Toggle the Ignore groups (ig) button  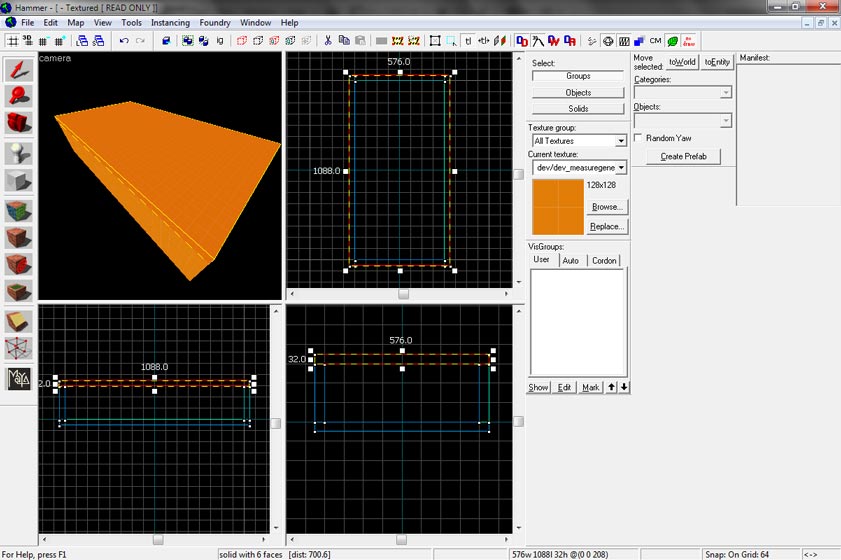click(220, 41)
